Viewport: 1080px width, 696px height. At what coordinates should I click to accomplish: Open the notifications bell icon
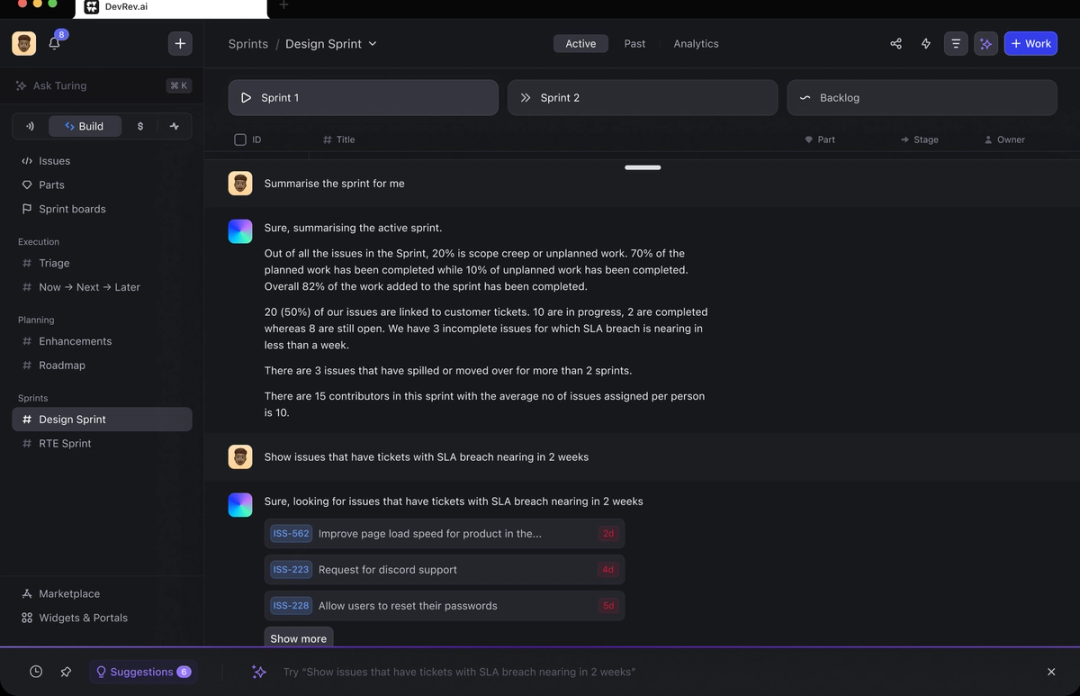click(x=54, y=43)
